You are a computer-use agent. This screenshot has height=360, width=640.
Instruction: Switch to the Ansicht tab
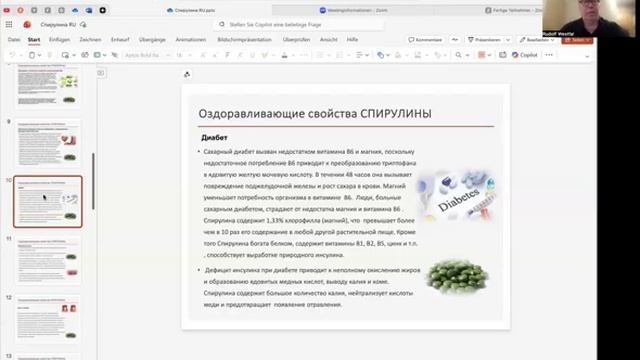329,40
